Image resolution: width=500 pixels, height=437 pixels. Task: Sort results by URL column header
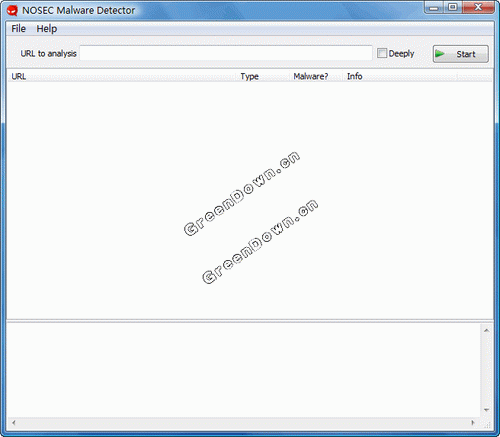pyautogui.click(x=123, y=76)
